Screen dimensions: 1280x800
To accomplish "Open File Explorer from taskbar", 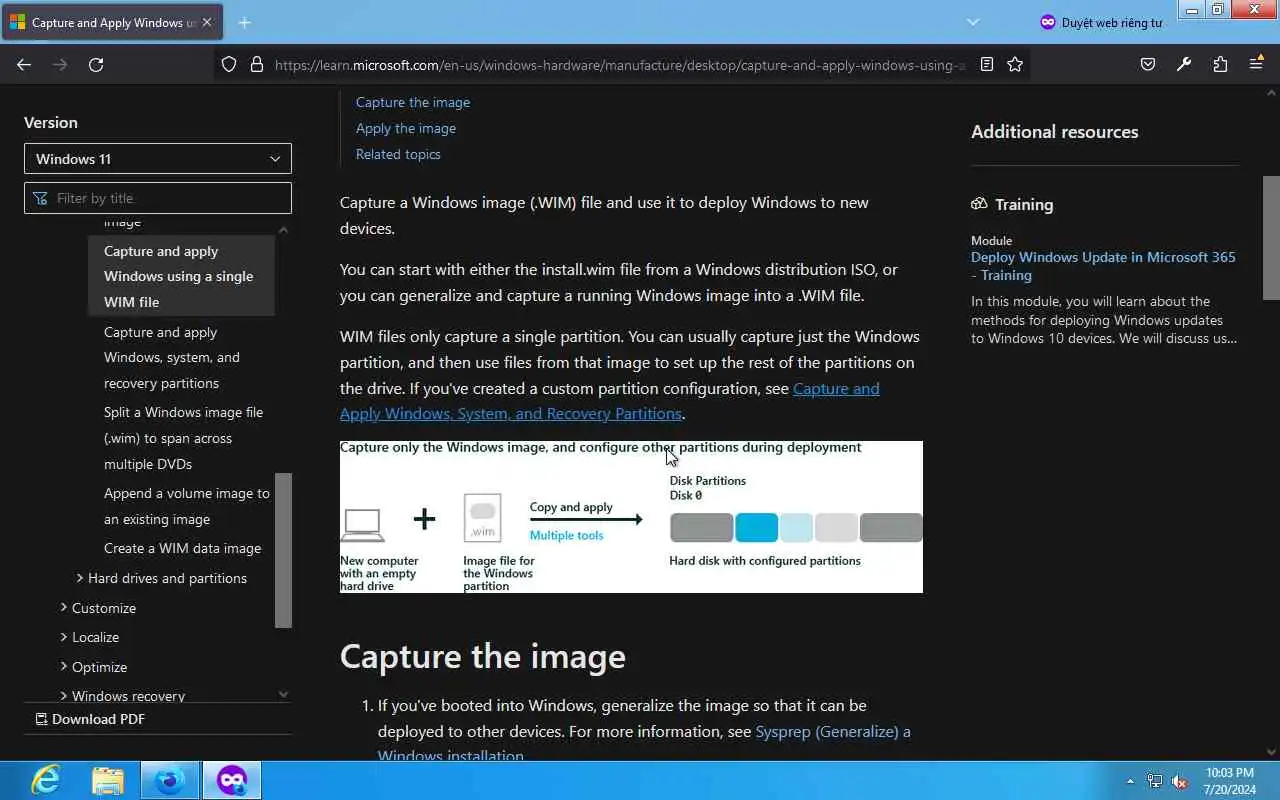I will pyautogui.click(x=108, y=780).
